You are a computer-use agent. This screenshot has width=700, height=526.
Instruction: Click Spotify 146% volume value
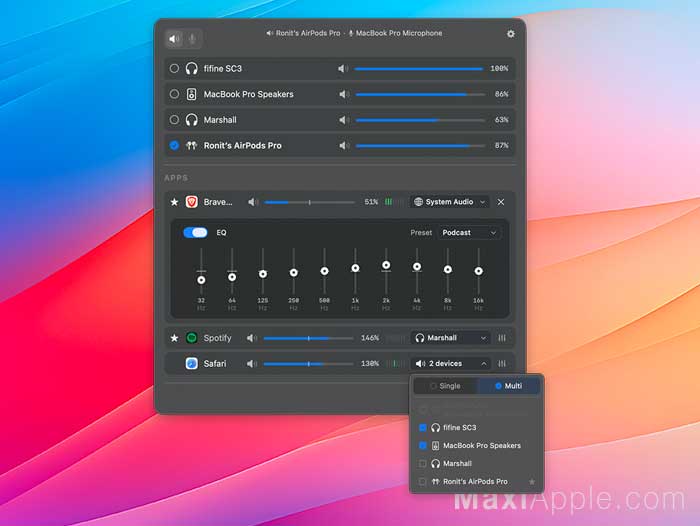[x=370, y=338]
